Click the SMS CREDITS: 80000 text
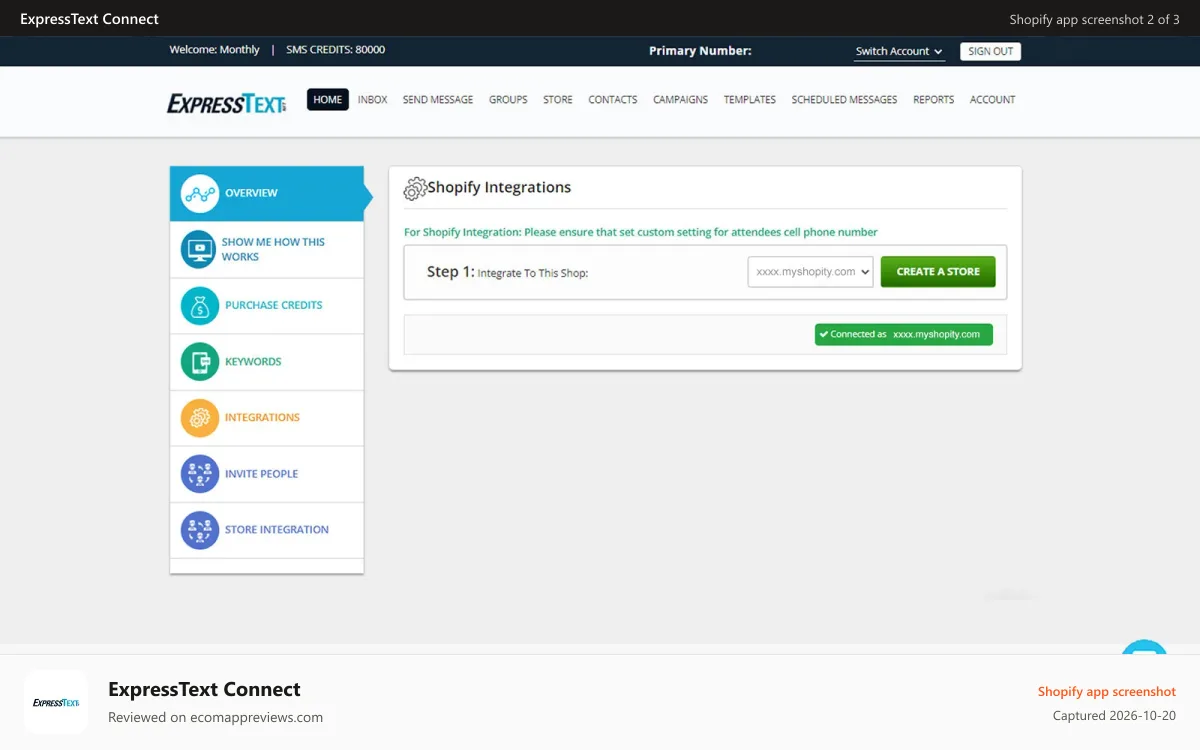The image size is (1200, 750). point(336,50)
